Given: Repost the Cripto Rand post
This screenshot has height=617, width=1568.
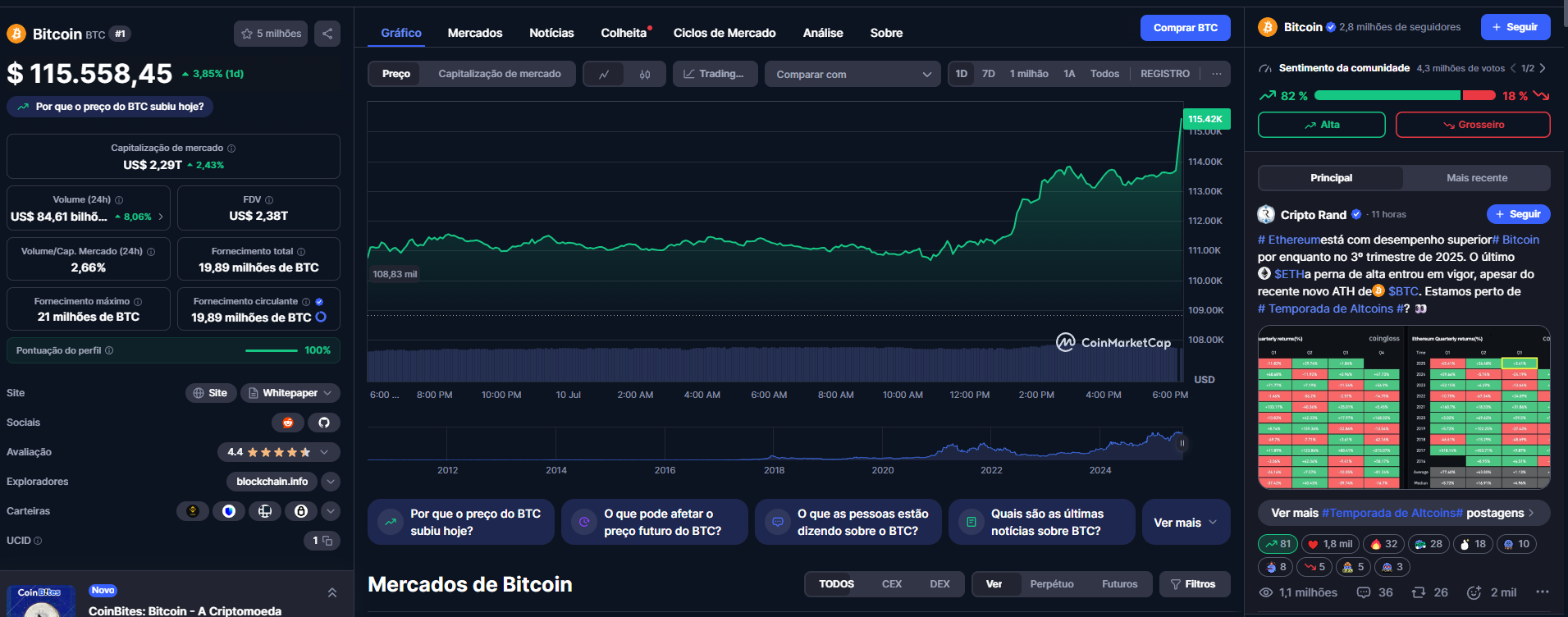Looking at the screenshot, I should pyautogui.click(x=1429, y=592).
